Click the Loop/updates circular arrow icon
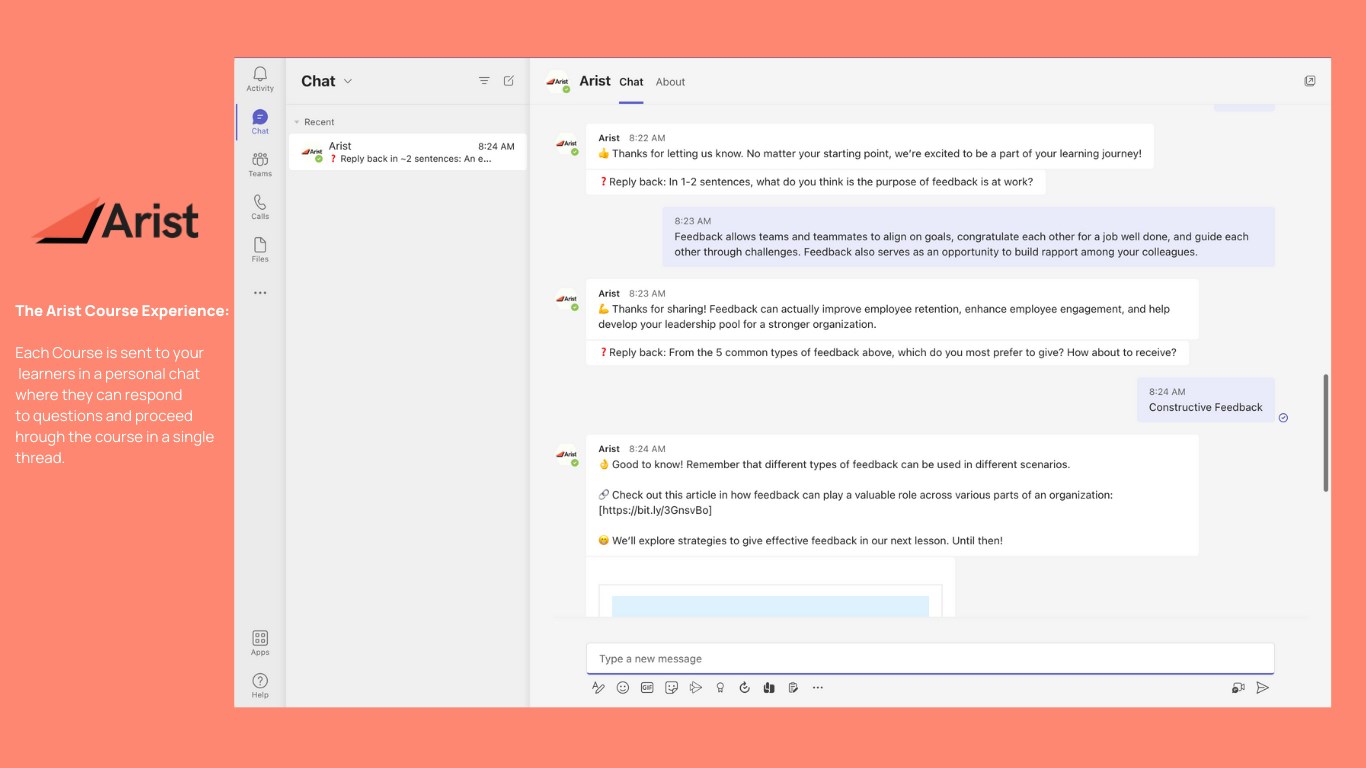The width and height of the screenshot is (1366, 768). coord(744,687)
